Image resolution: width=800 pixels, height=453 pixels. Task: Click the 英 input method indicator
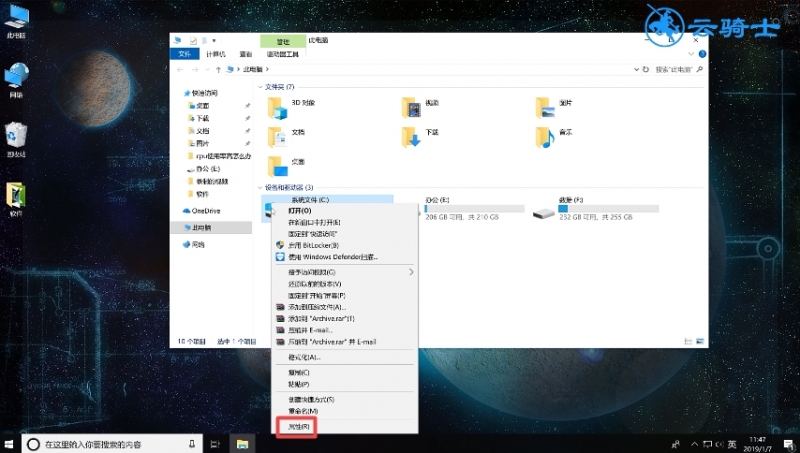[x=732, y=444]
